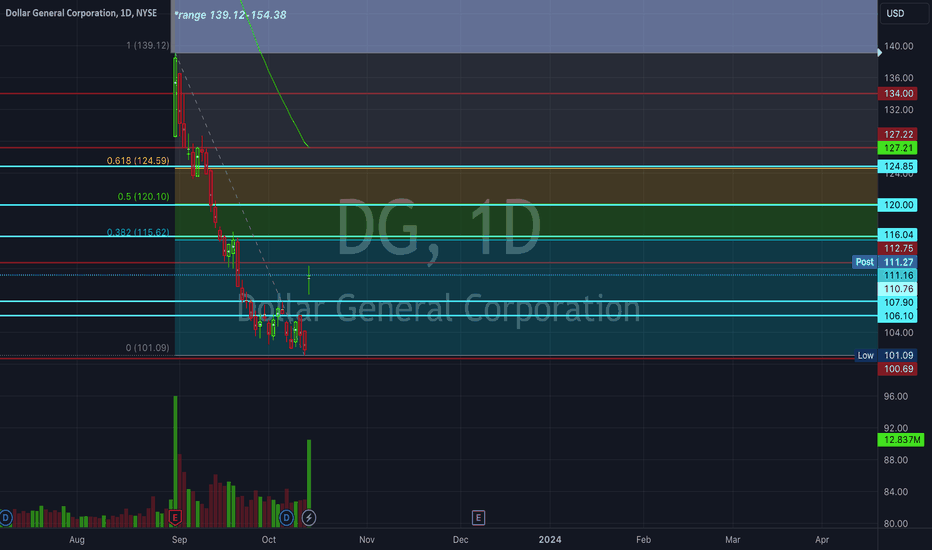
Task: Click the red earnings E marker at September
Action: pos(175,518)
